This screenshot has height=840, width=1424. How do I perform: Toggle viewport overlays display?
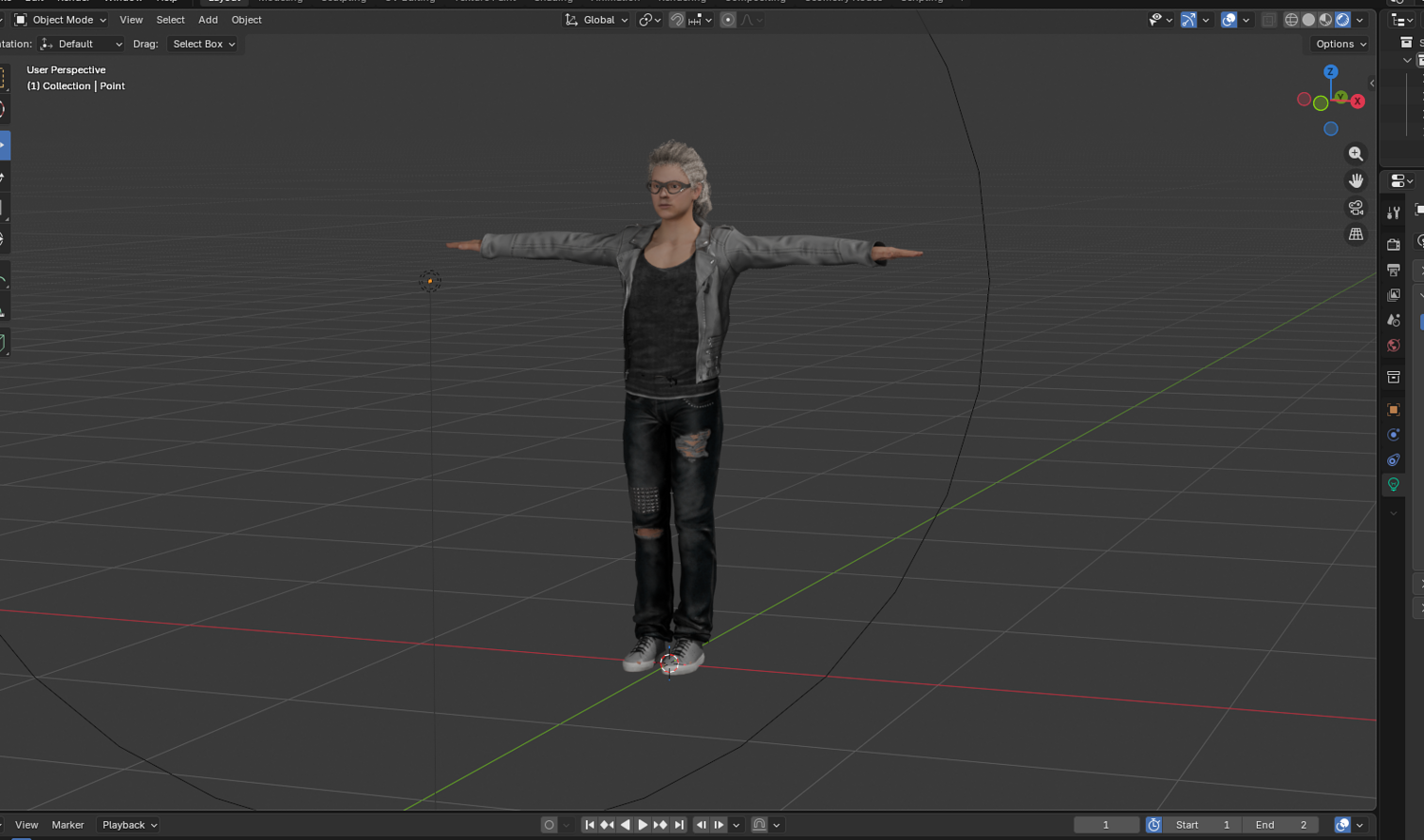tap(1229, 20)
